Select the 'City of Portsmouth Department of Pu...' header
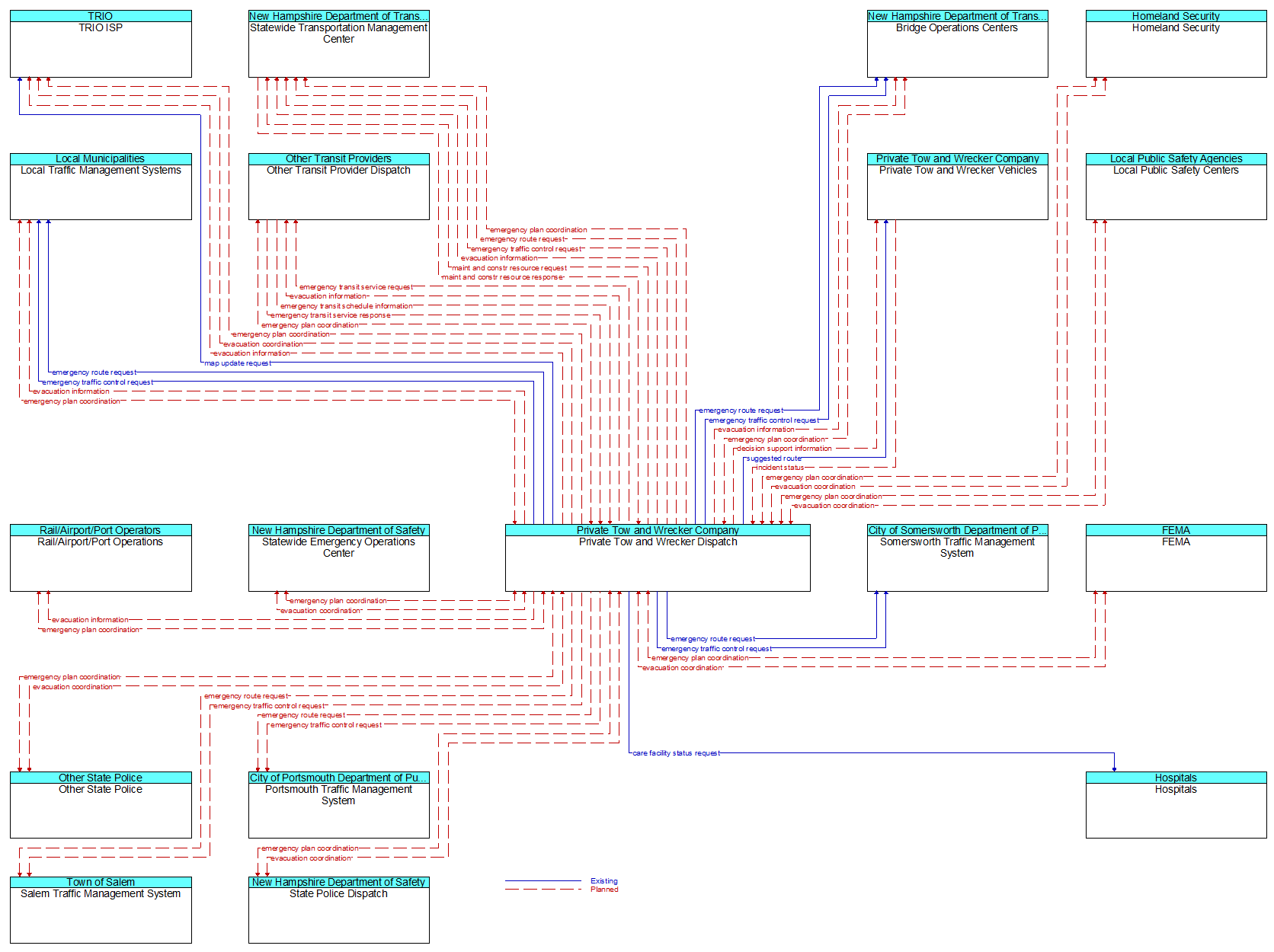Viewport: 1274px width, 952px height. click(339, 778)
